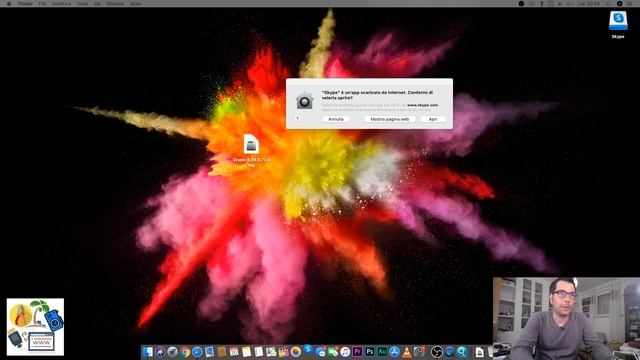Viewport: 640px width, 360px height.
Task: Launch Safari from the Dock
Action: tap(197, 352)
